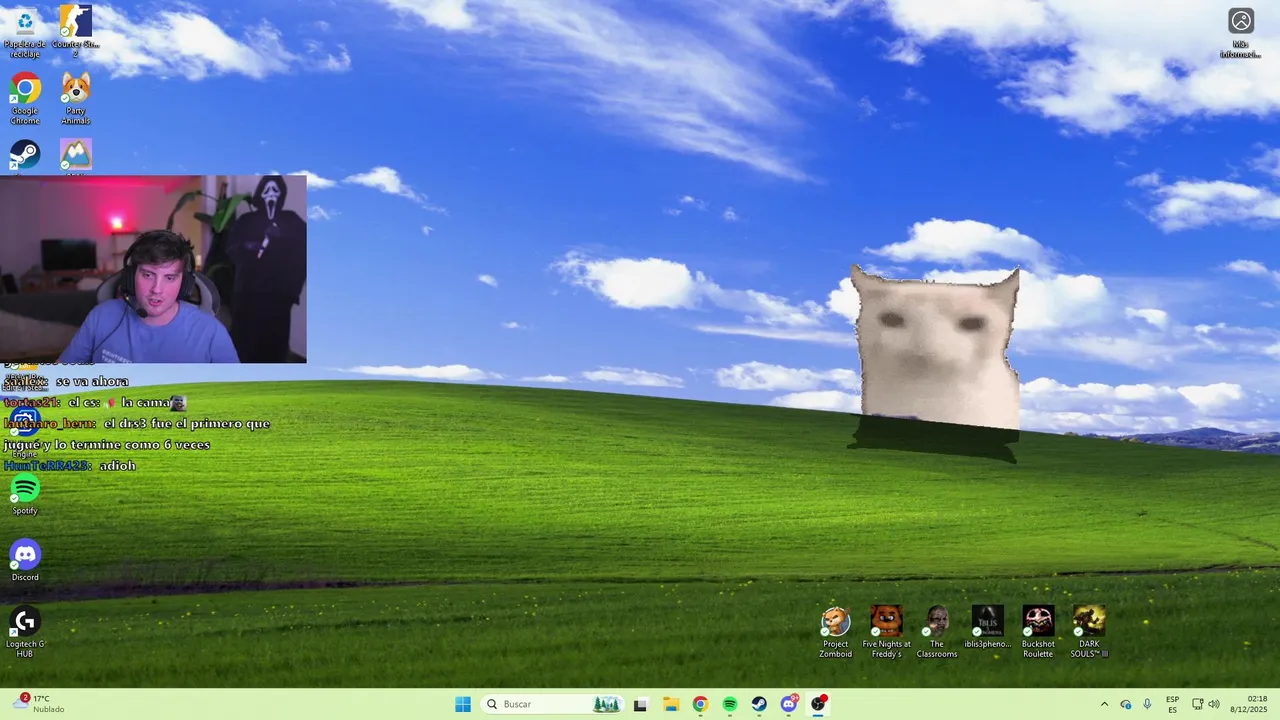The image size is (1280, 720).
Task: Open Discord from the taskbar
Action: click(x=789, y=704)
